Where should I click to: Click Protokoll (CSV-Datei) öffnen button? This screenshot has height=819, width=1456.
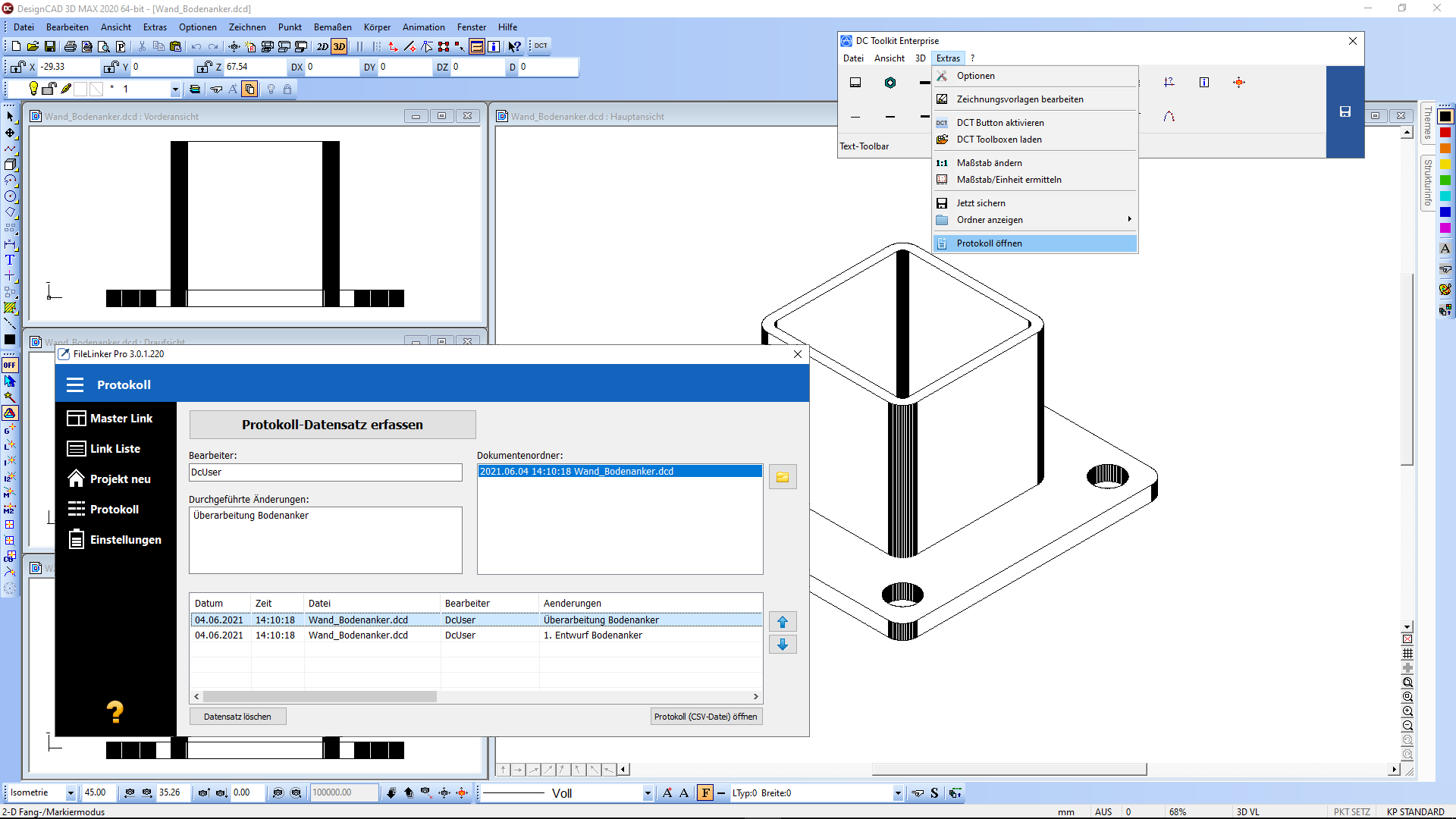[706, 717]
